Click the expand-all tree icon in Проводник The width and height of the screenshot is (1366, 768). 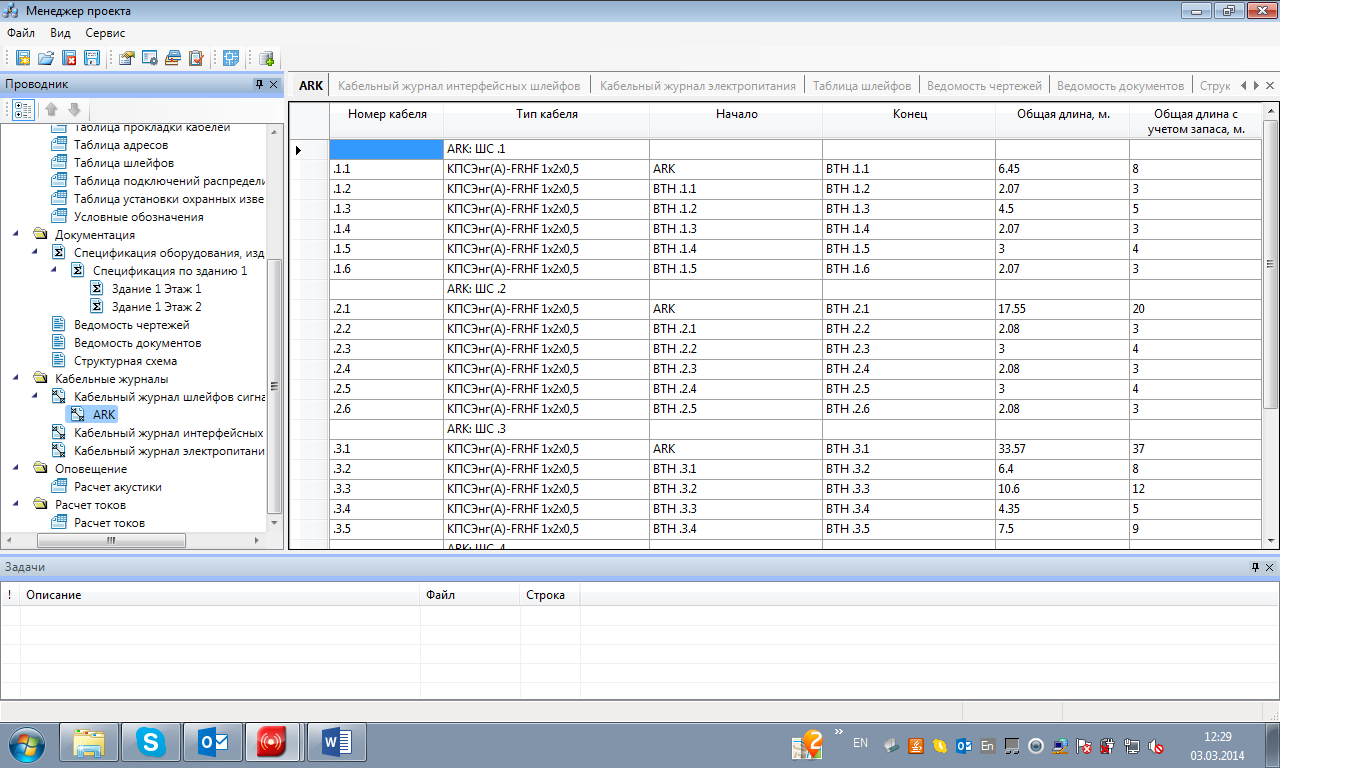point(23,109)
